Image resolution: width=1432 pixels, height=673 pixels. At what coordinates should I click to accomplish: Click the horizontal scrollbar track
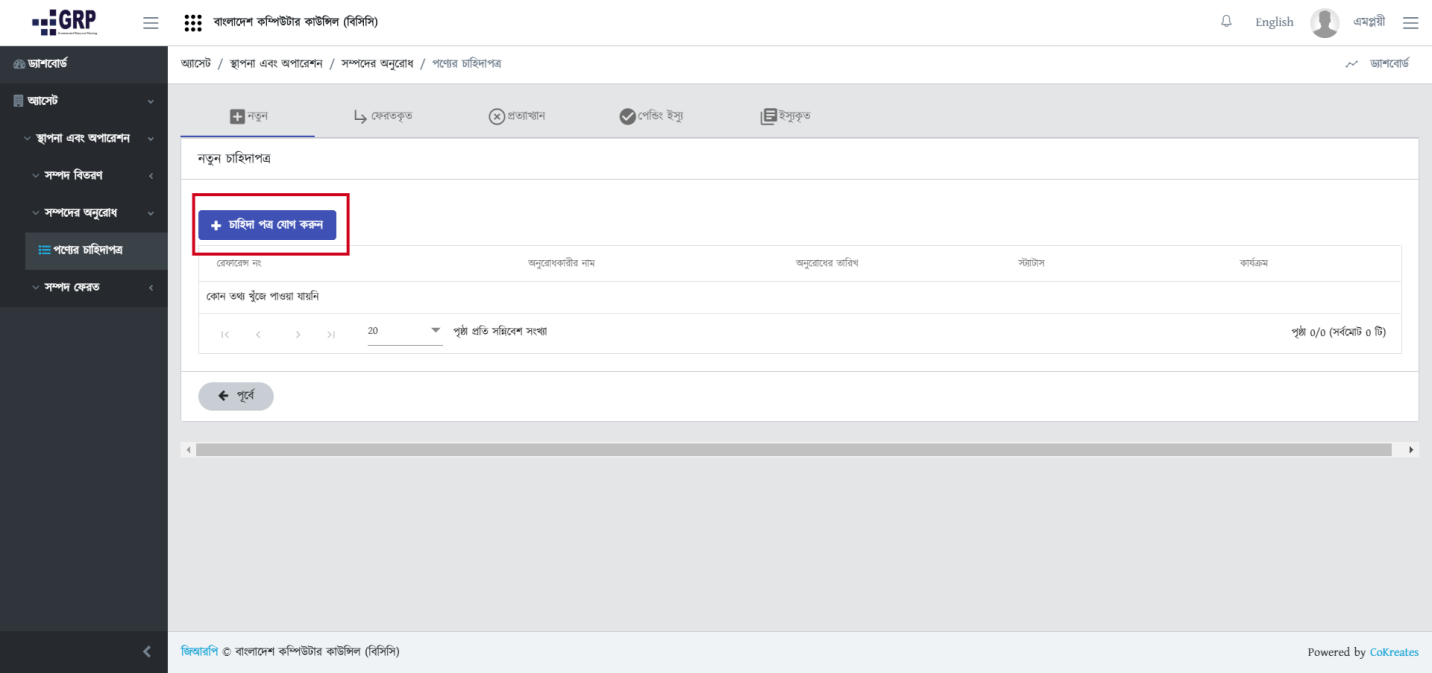point(800,450)
